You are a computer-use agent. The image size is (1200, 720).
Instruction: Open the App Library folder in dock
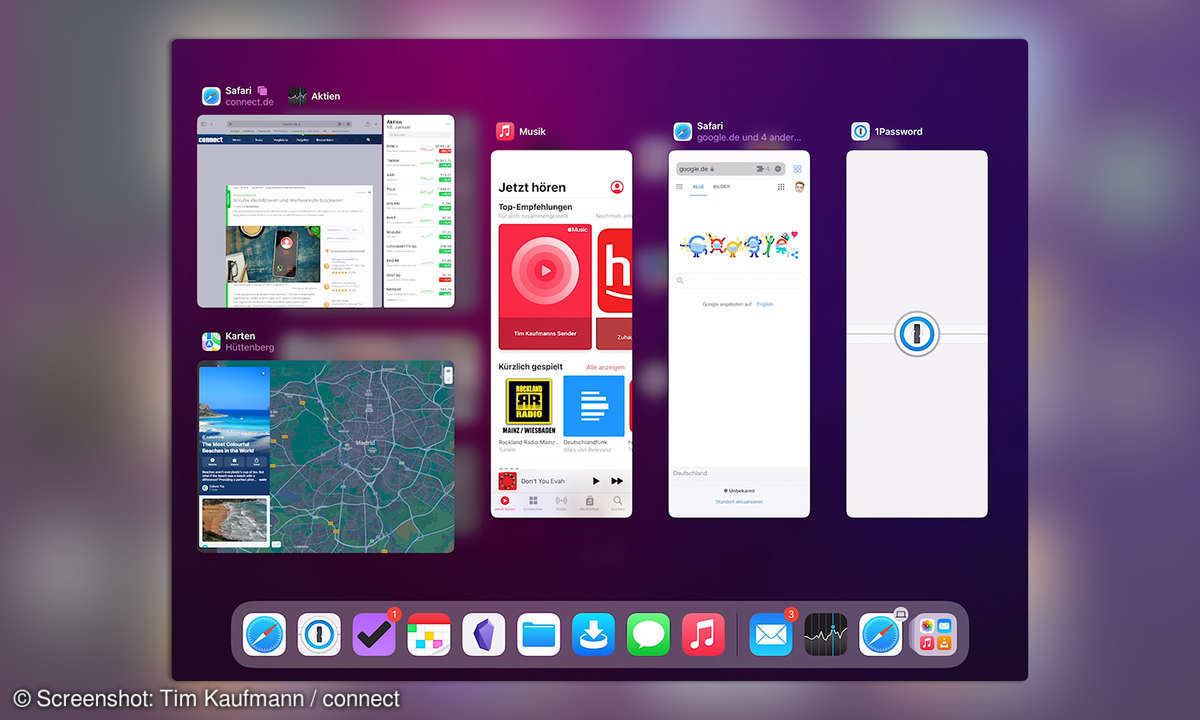(935, 635)
